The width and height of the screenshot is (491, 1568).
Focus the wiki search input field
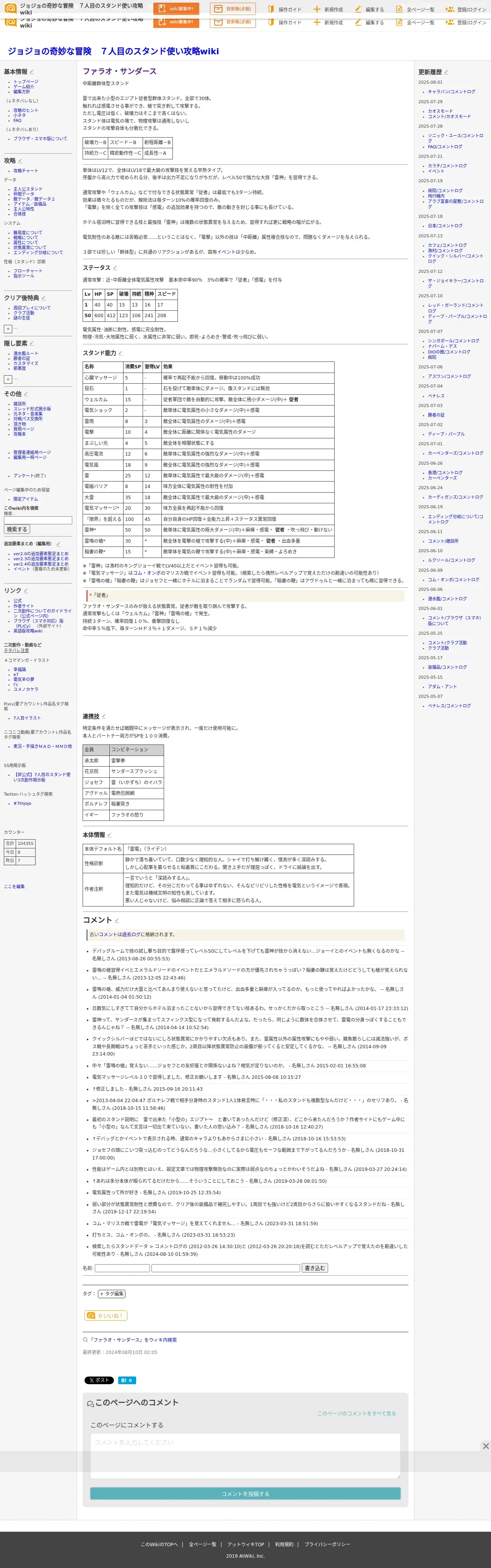[38, 521]
